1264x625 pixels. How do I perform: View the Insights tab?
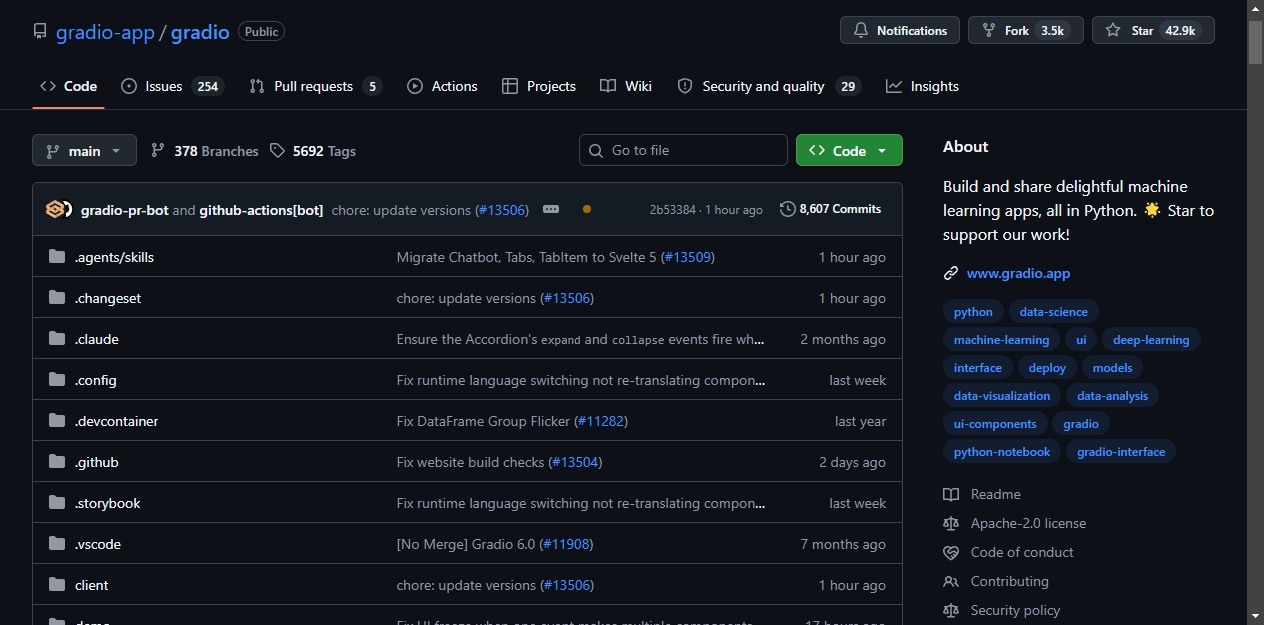922,86
